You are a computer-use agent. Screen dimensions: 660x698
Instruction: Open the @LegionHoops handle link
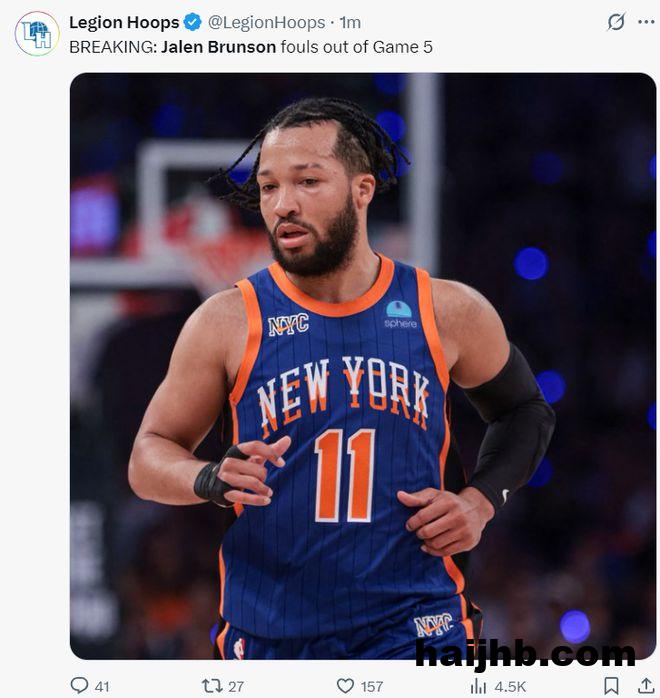267,22
